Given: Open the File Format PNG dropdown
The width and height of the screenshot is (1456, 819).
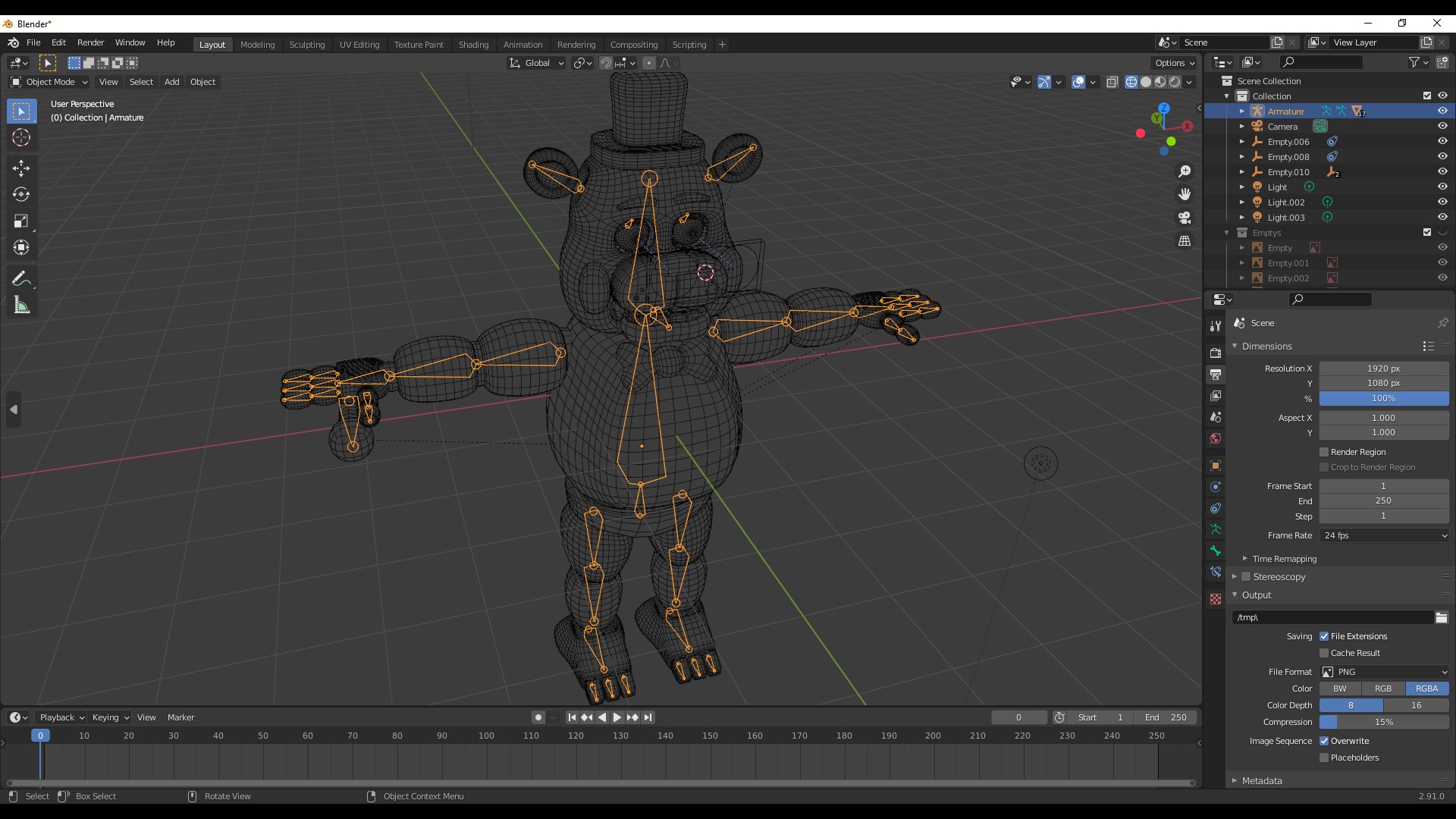Looking at the screenshot, I should pos(1385,672).
